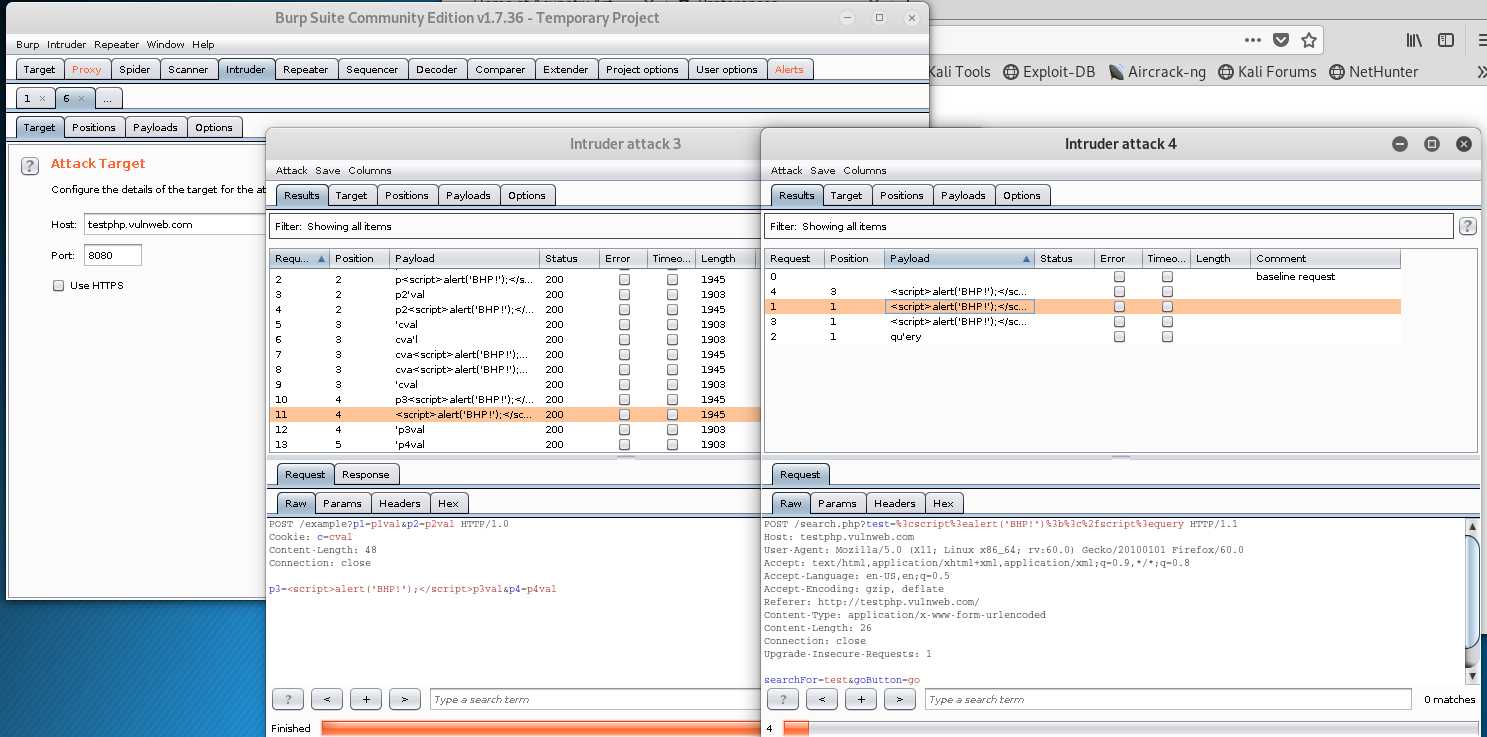Open Columns menu in Intruder attack 4
The width and height of the screenshot is (1487, 737).
(864, 171)
